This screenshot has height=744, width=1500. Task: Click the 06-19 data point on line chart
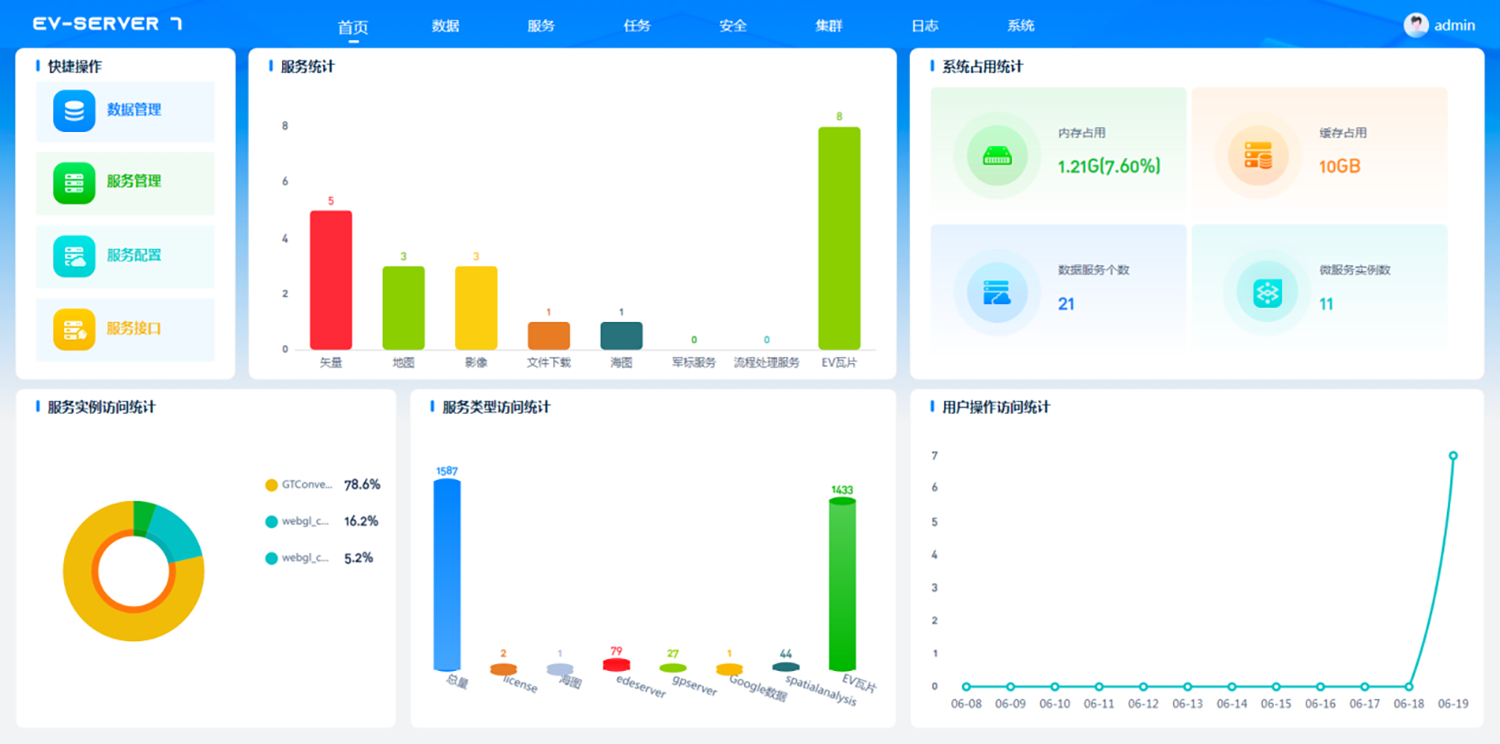click(x=1453, y=456)
